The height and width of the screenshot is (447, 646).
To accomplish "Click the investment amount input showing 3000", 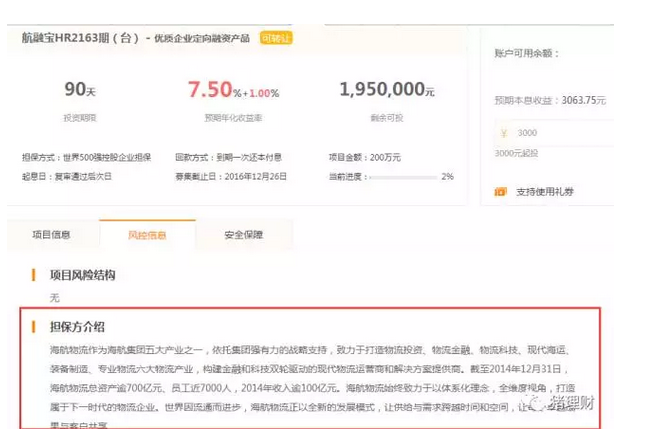I will [554, 133].
